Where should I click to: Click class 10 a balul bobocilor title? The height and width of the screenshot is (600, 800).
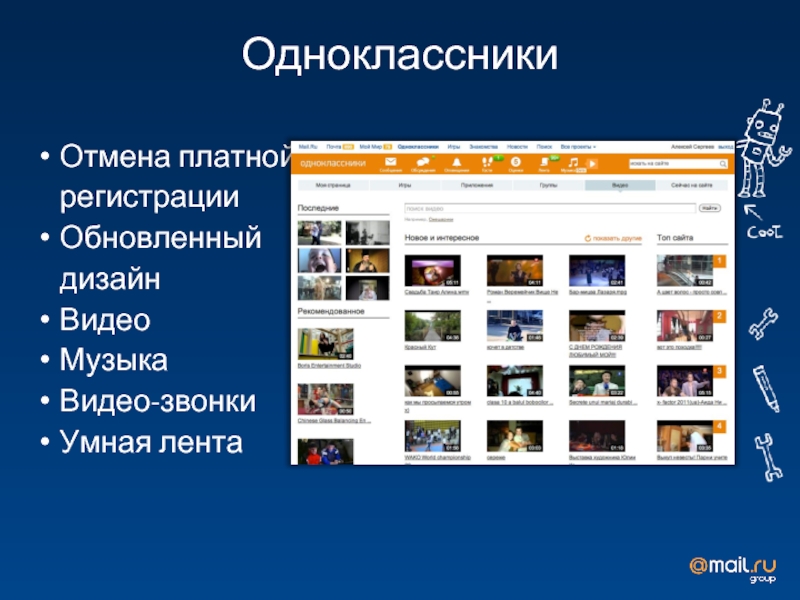520,402
